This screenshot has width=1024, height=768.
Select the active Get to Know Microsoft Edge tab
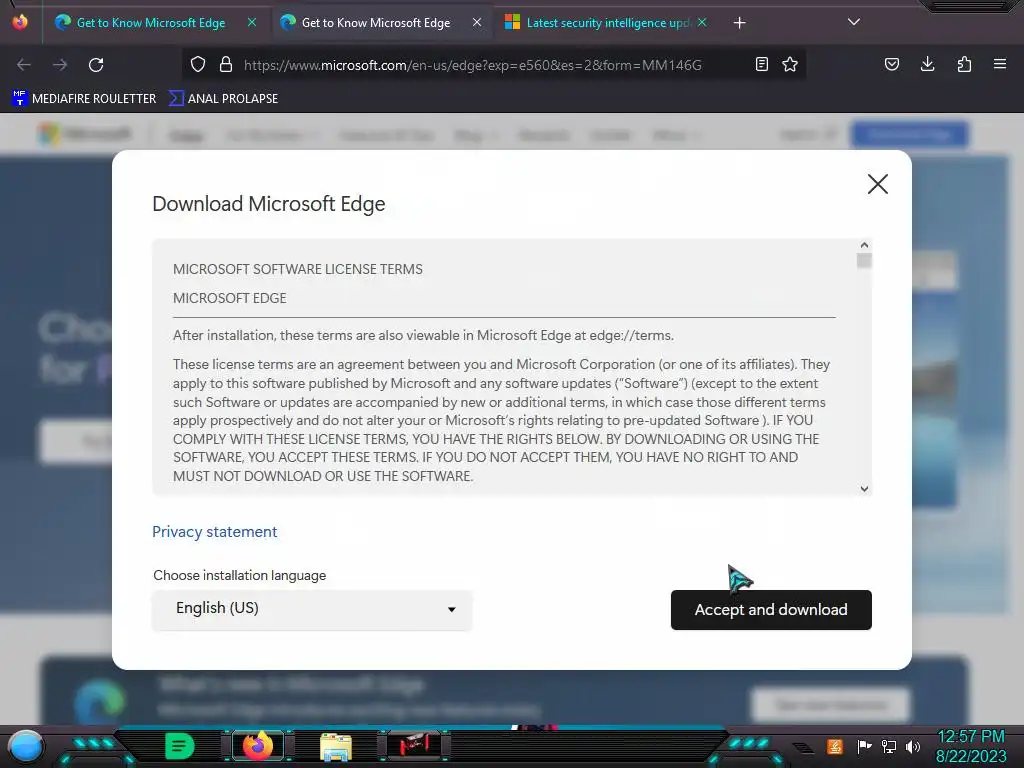tap(376, 23)
